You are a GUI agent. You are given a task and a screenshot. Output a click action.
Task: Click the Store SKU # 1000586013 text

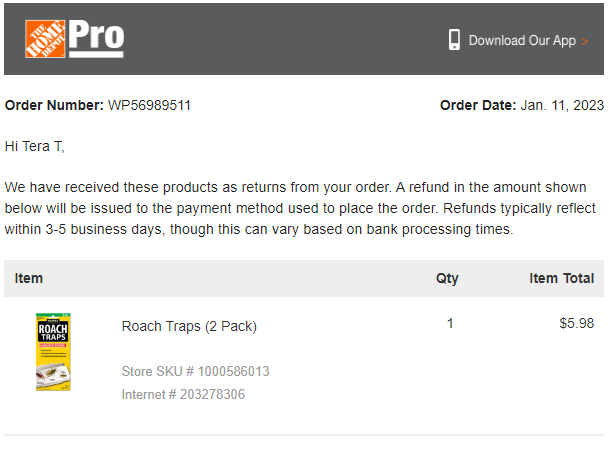[x=195, y=371]
